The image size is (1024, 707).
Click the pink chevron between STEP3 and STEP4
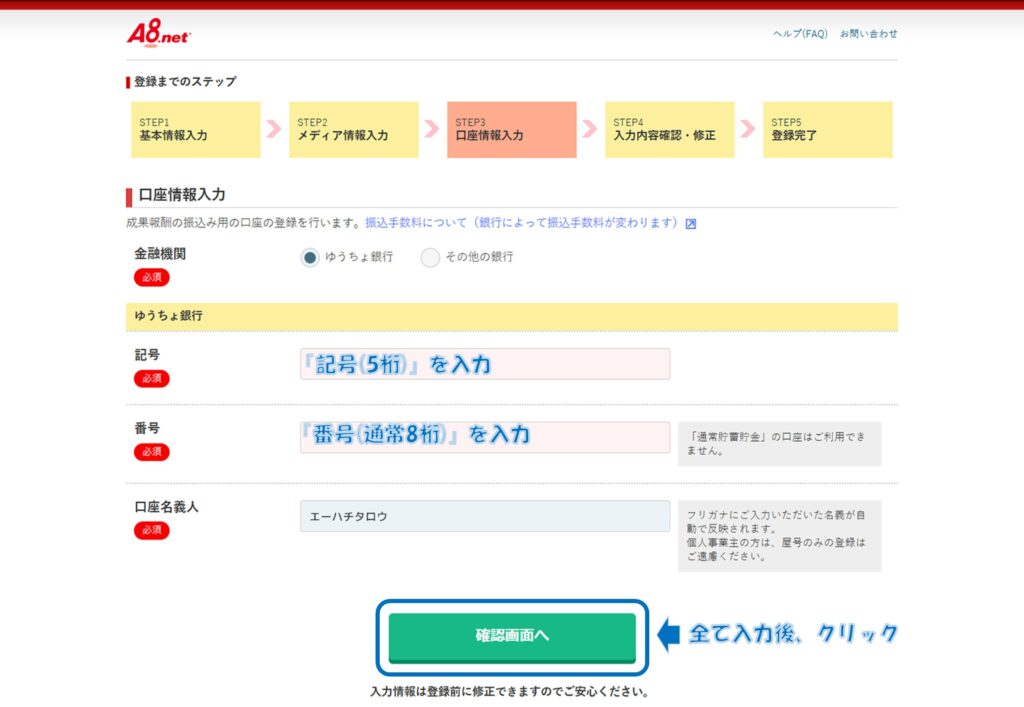(x=590, y=129)
